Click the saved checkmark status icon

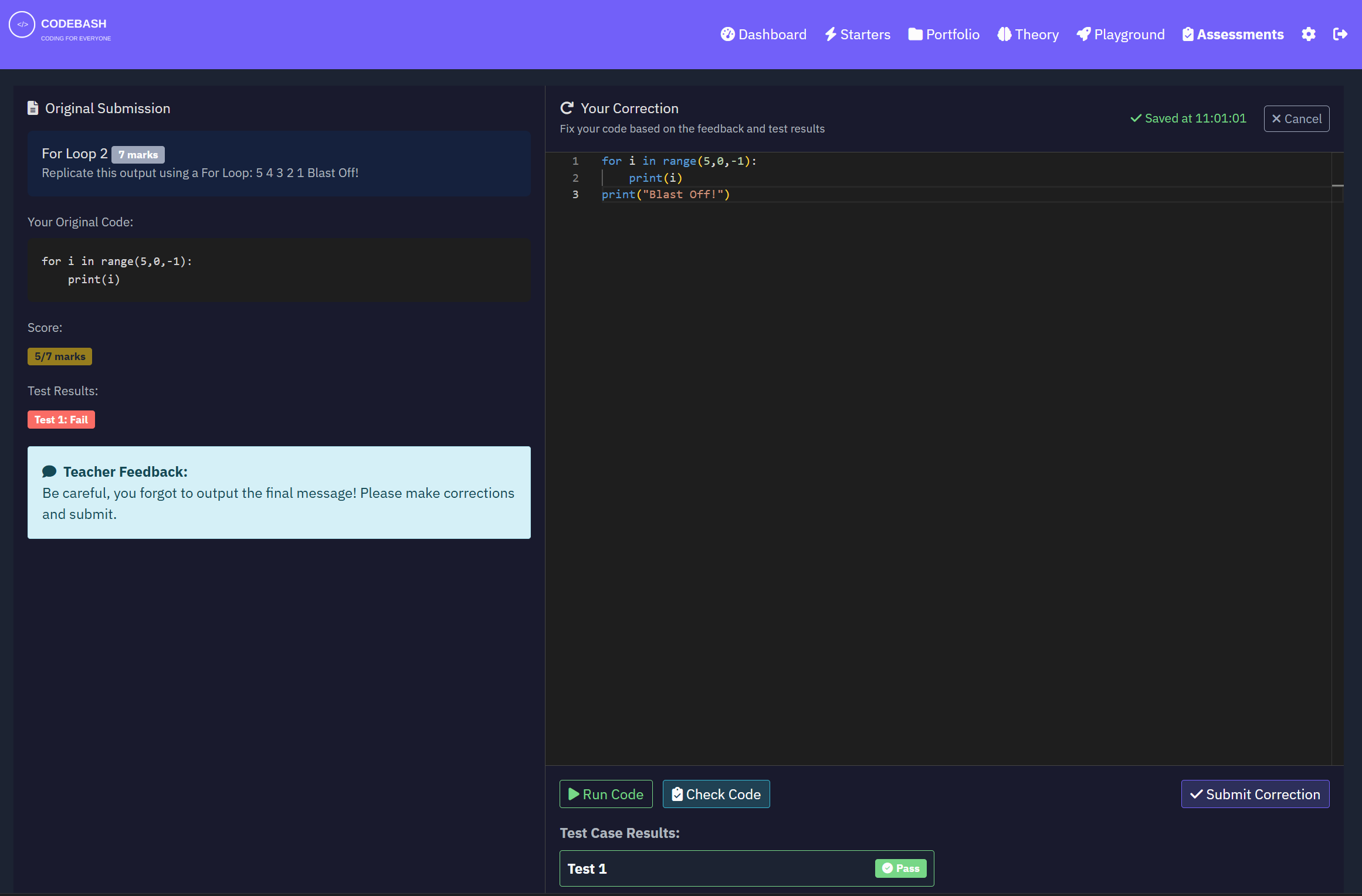[1136, 118]
